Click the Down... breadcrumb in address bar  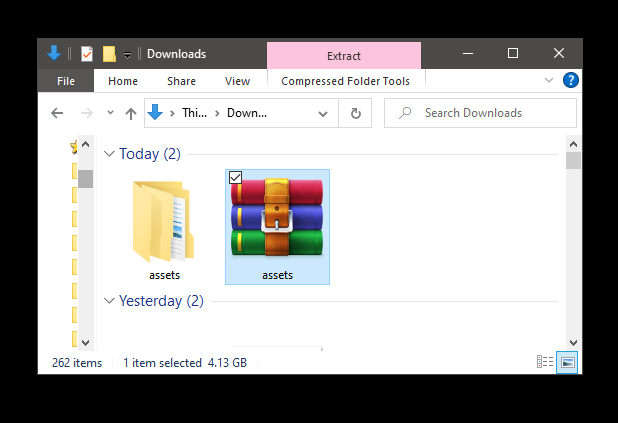coord(246,114)
